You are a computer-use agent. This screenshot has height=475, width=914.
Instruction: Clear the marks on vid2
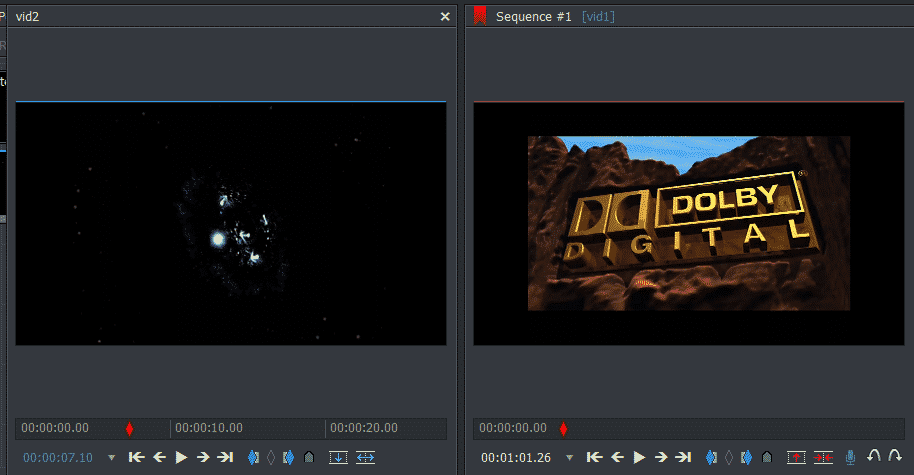[x=270, y=458]
